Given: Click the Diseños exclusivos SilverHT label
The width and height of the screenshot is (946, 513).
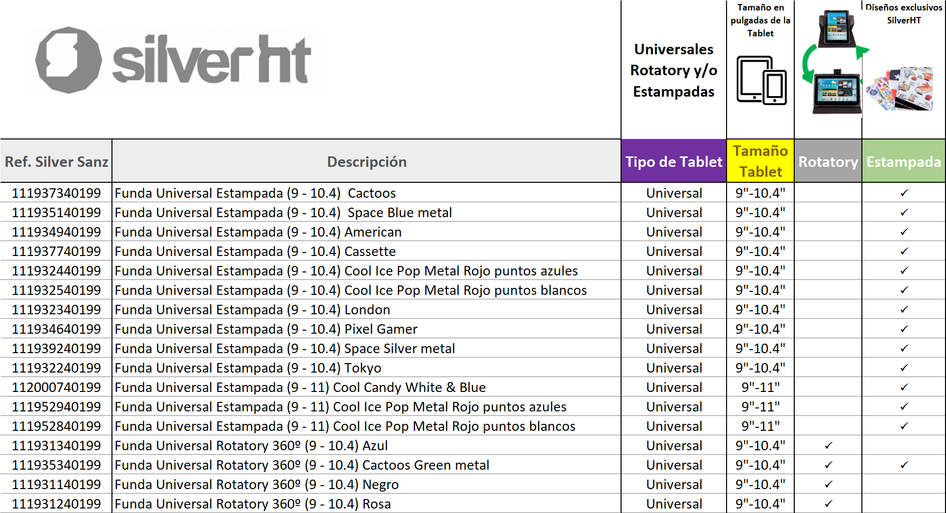Looking at the screenshot, I should (904, 13).
